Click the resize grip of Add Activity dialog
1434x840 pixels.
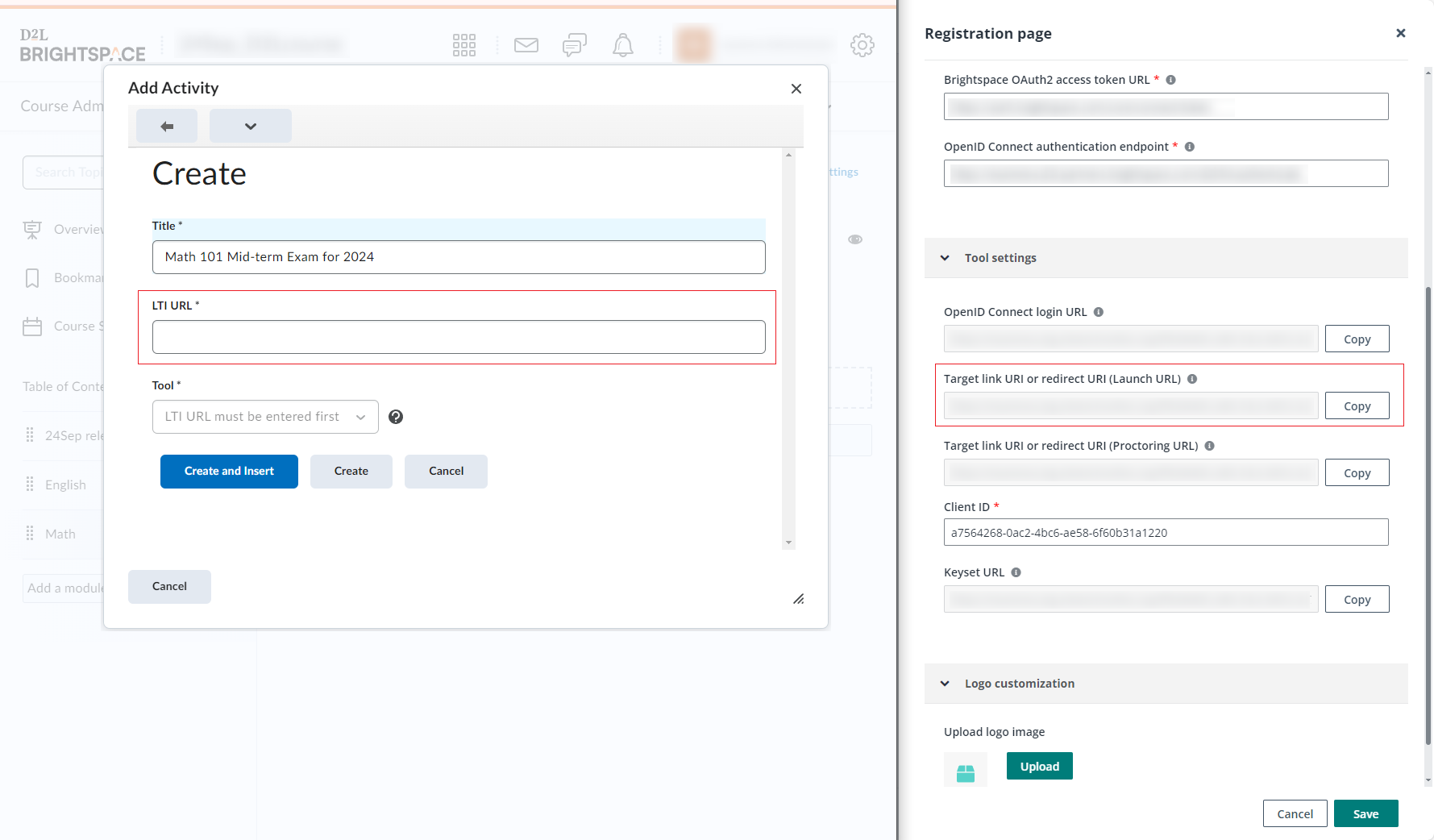point(799,599)
